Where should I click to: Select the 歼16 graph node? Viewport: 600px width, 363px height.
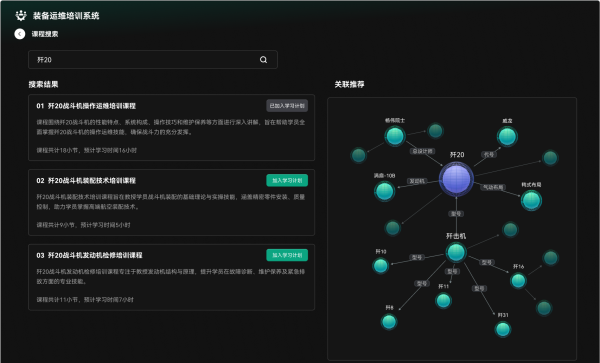tap(518, 281)
